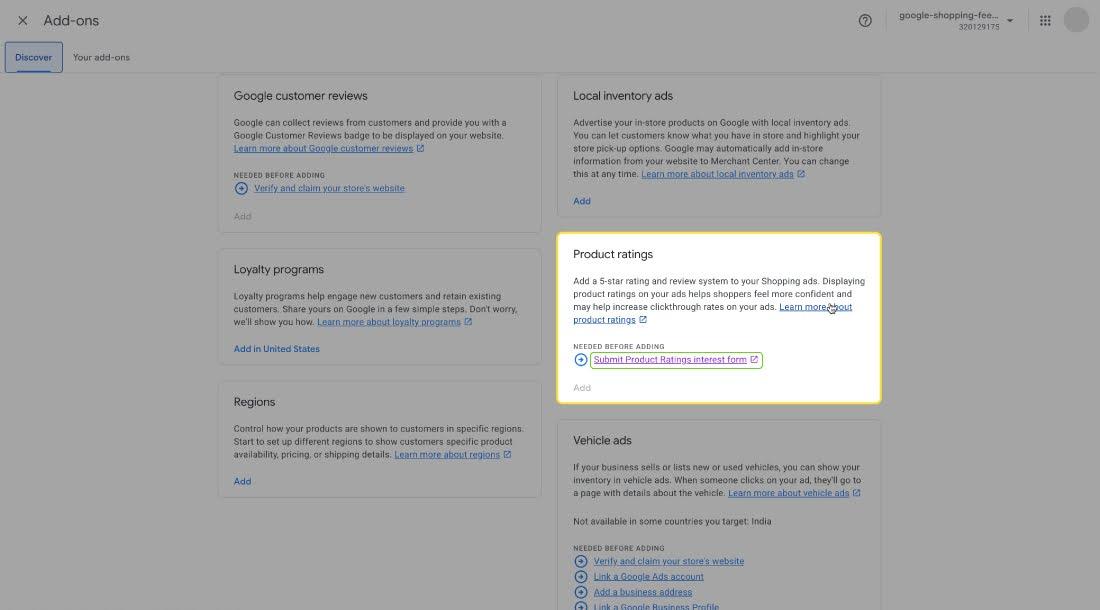The image size is (1100, 610).
Task: Click Add a business address link
Action: pyautogui.click(x=642, y=592)
